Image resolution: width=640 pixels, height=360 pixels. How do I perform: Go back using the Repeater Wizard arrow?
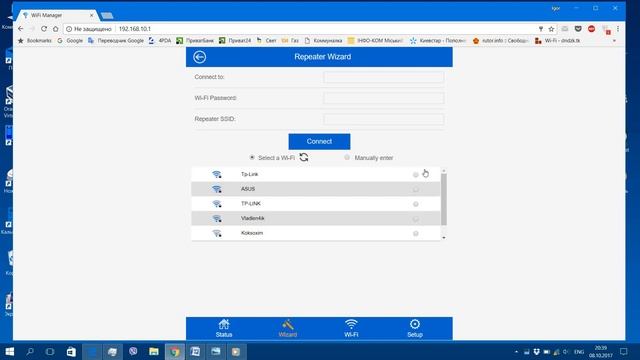pos(200,57)
